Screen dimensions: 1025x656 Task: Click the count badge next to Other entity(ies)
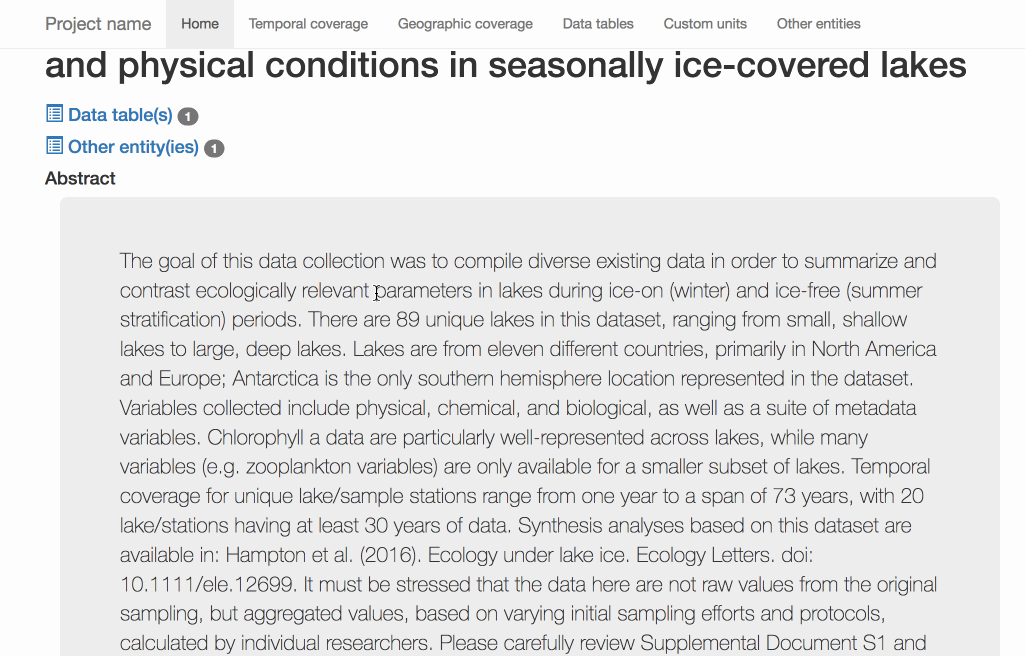pyautogui.click(x=214, y=149)
